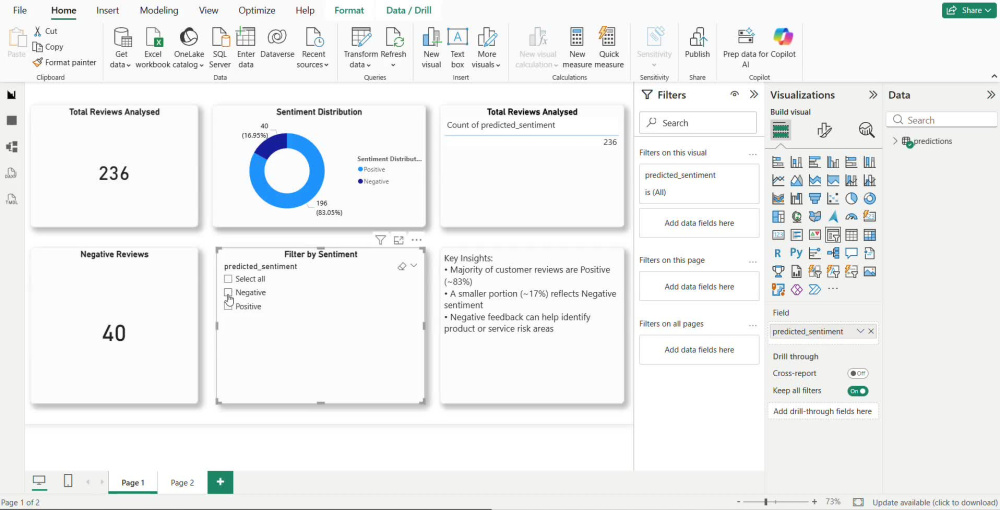Select the Stacked bar chart visual
The height and width of the screenshot is (510, 1000).
point(778,162)
